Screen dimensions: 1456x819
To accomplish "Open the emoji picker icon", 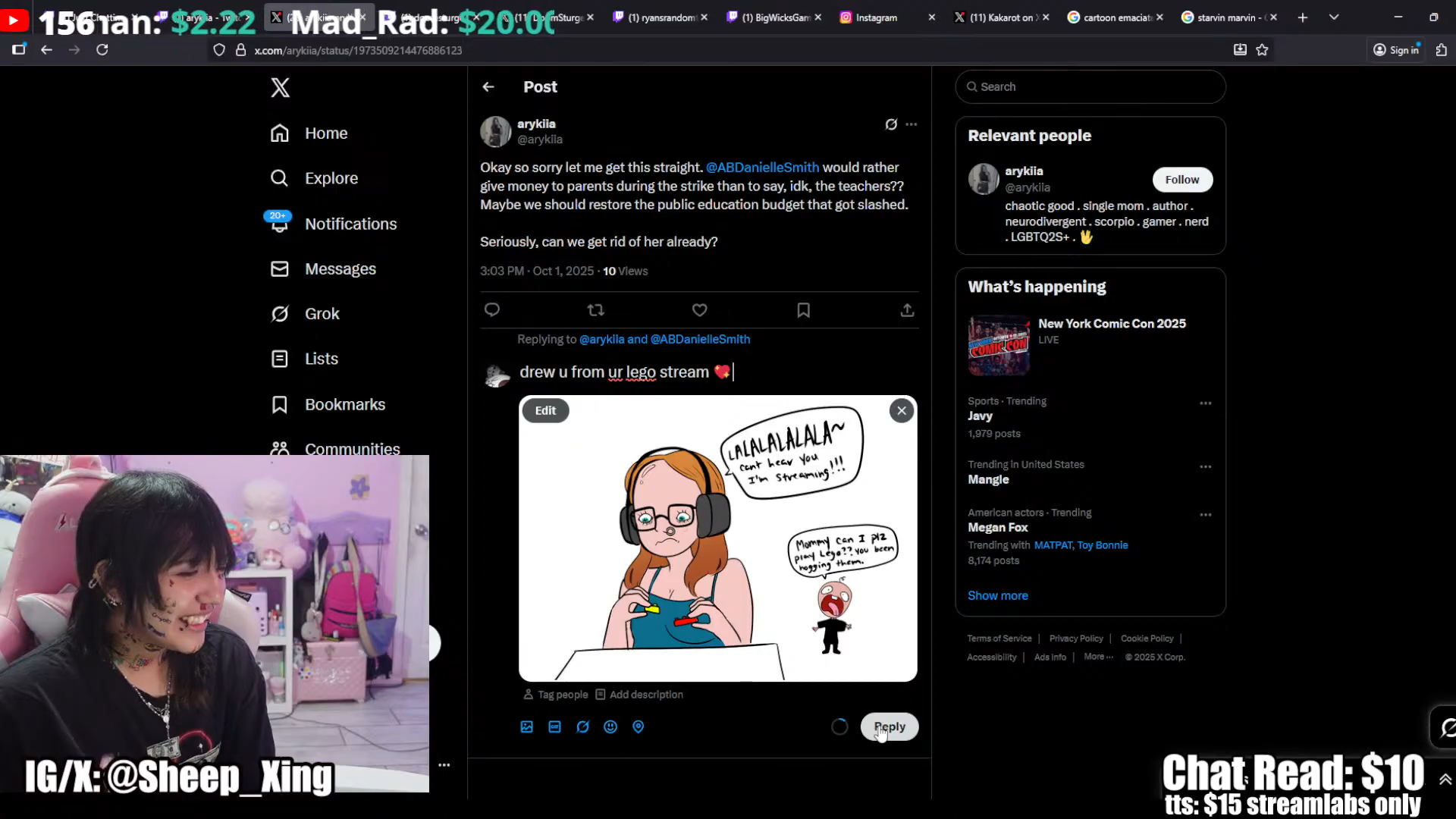I will tap(610, 726).
